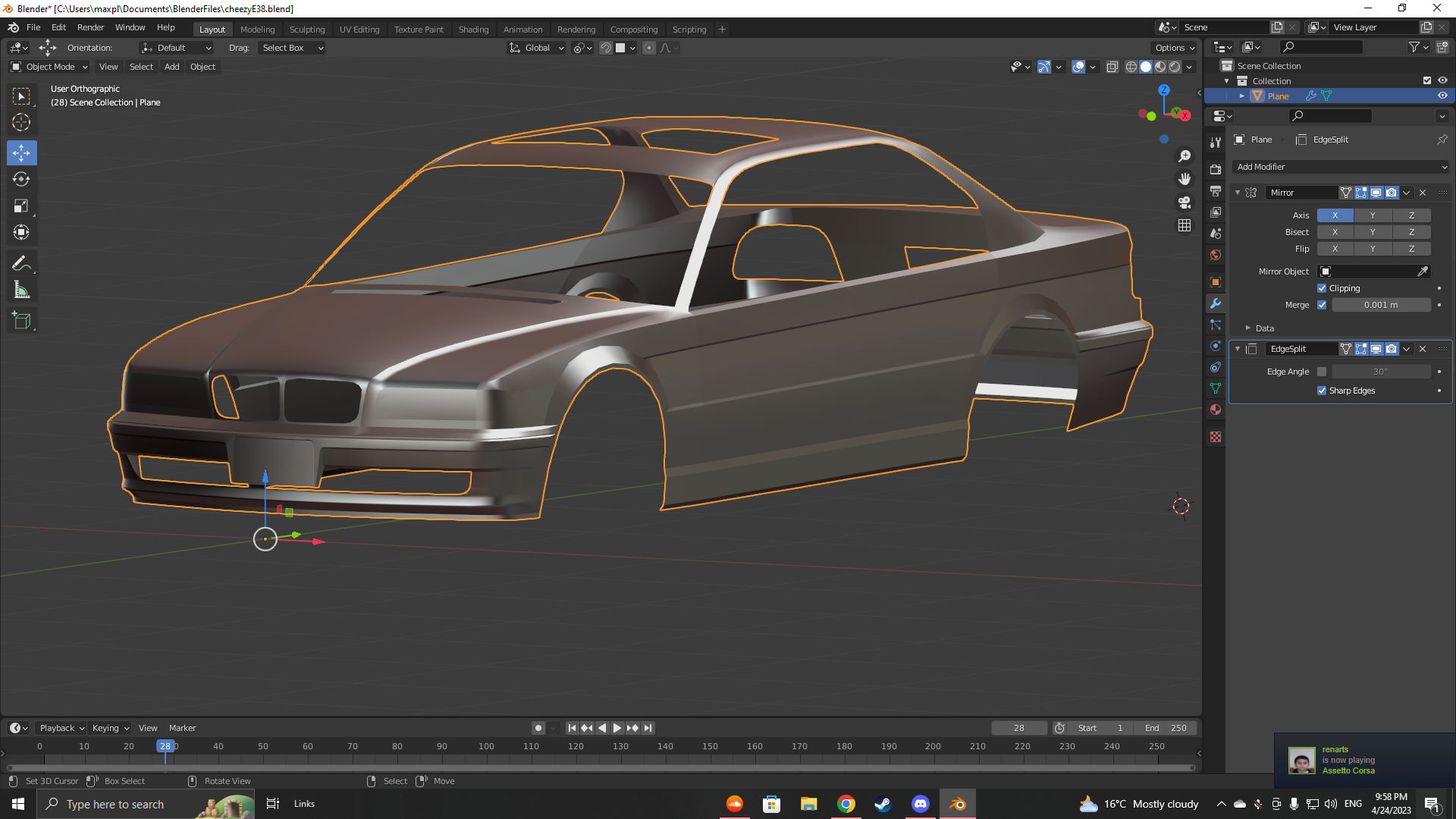Image resolution: width=1456 pixels, height=819 pixels.
Task: Disable the Clipping checkbox
Action: click(1322, 288)
